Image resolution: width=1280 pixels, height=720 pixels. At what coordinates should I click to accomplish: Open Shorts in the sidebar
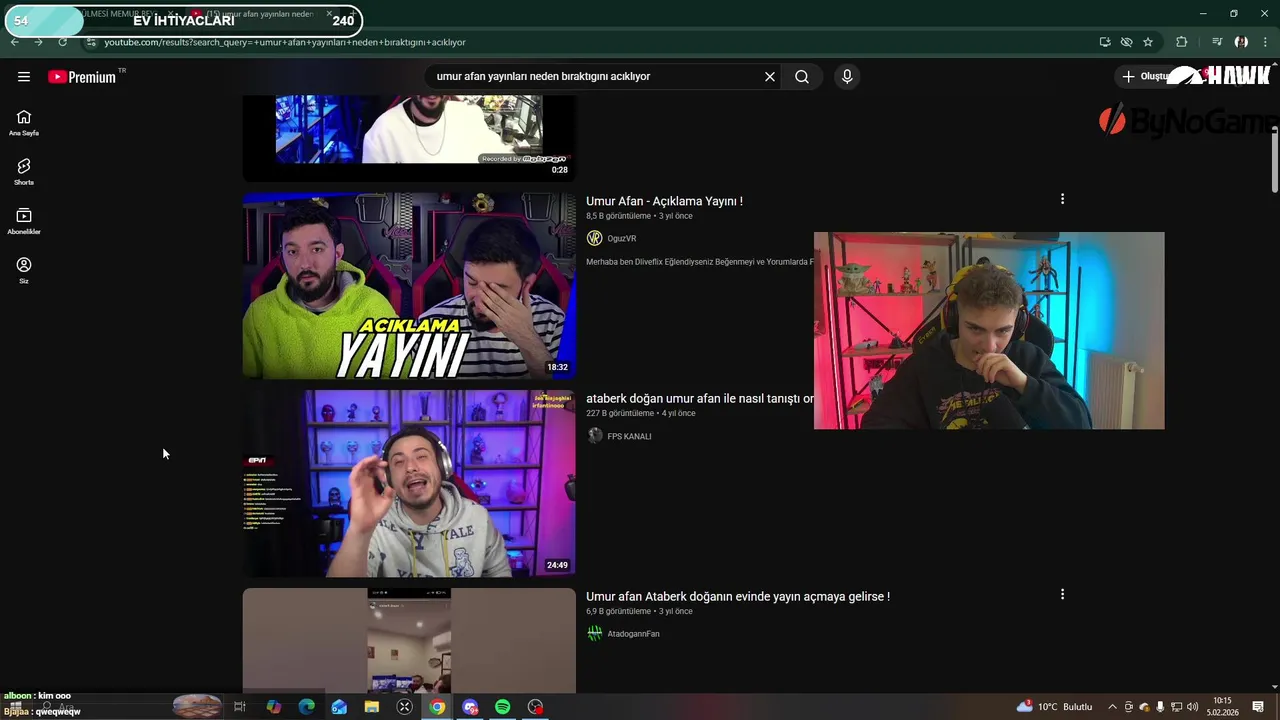click(24, 172)
